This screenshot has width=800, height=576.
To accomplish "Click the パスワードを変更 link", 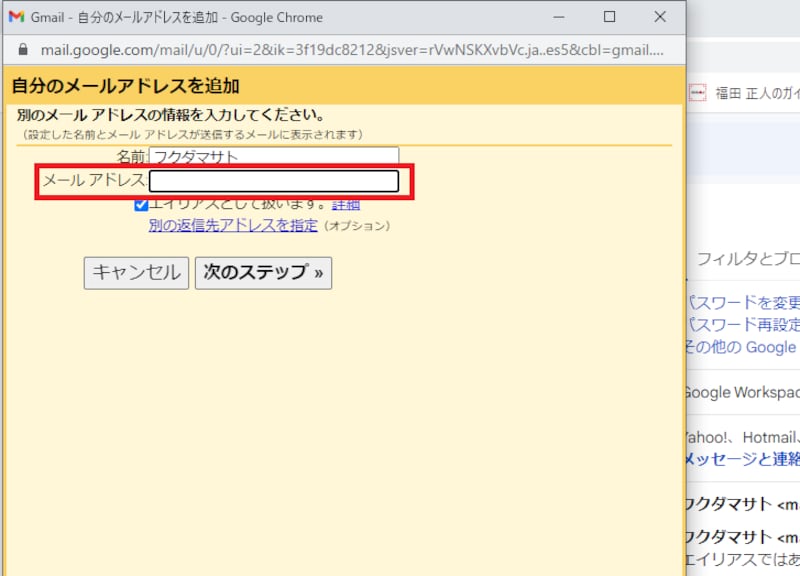I will point(743,302).
